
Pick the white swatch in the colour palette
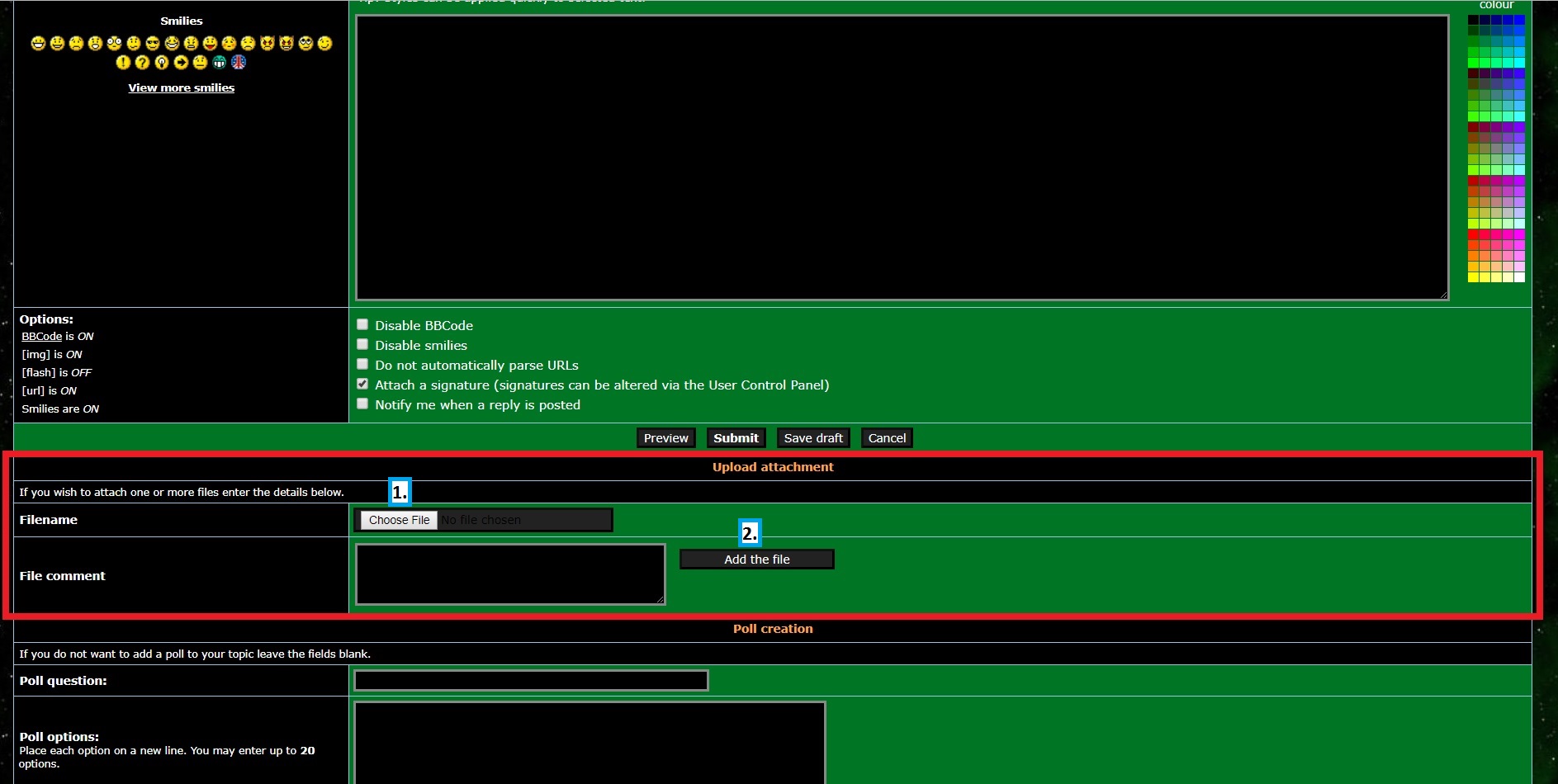1519,277
